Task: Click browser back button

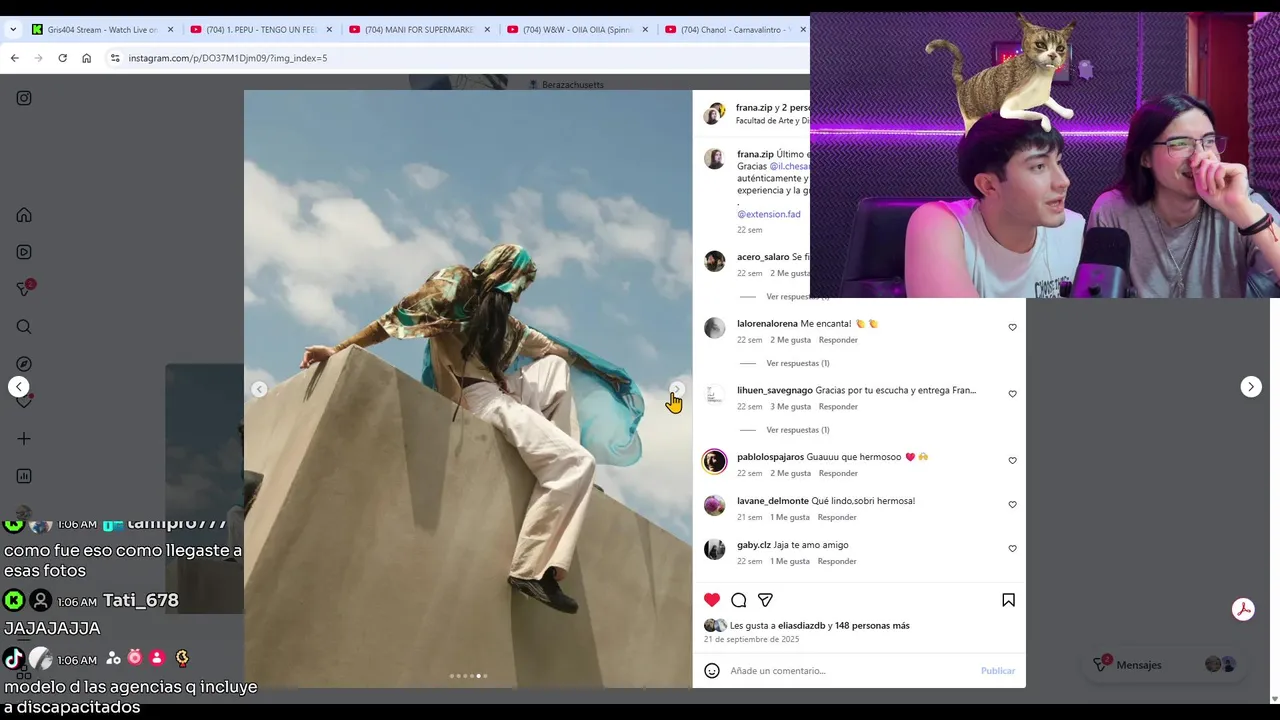Action: tap(14, 58)
